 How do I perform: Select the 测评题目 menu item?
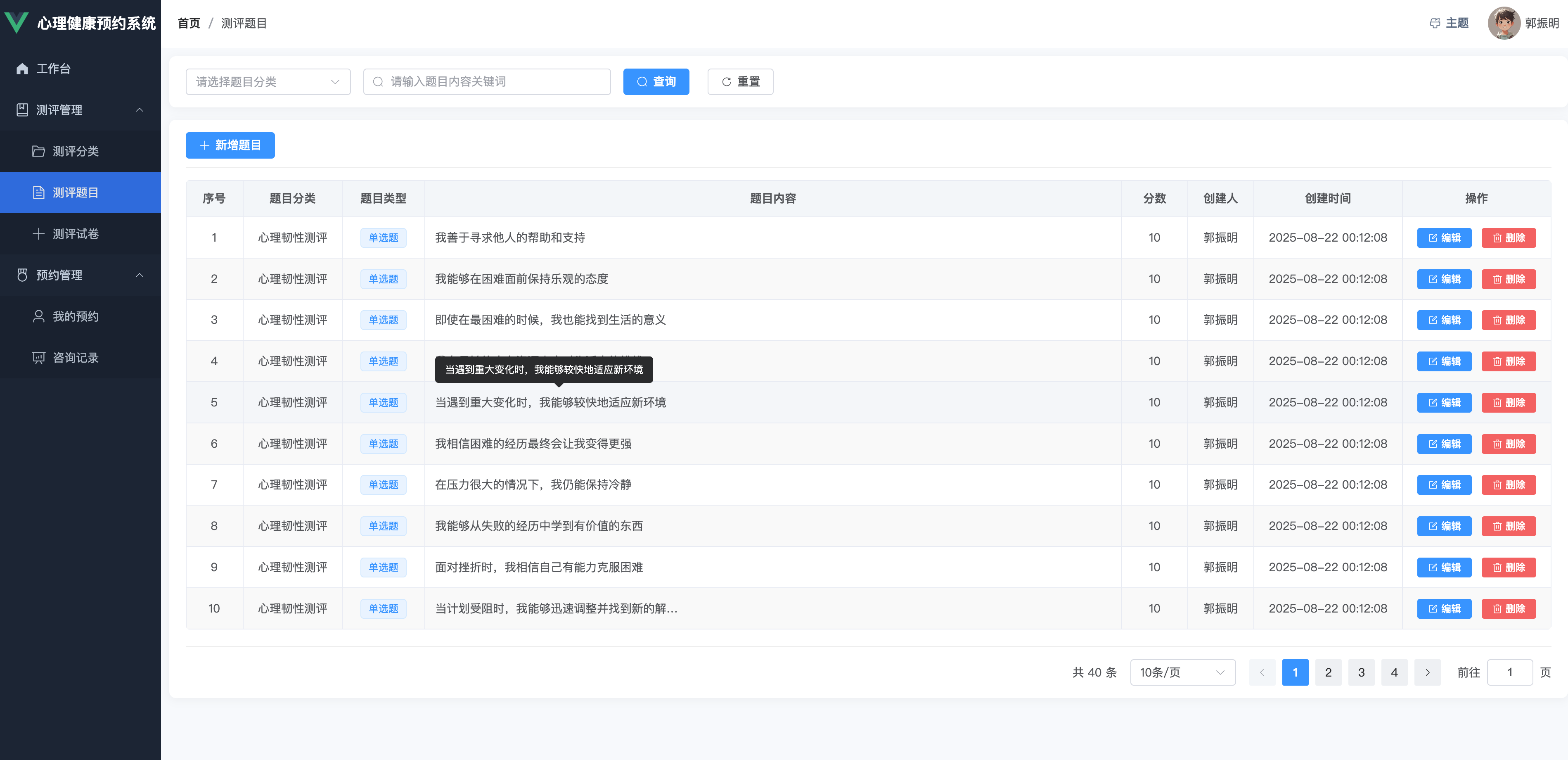(76, 192)
